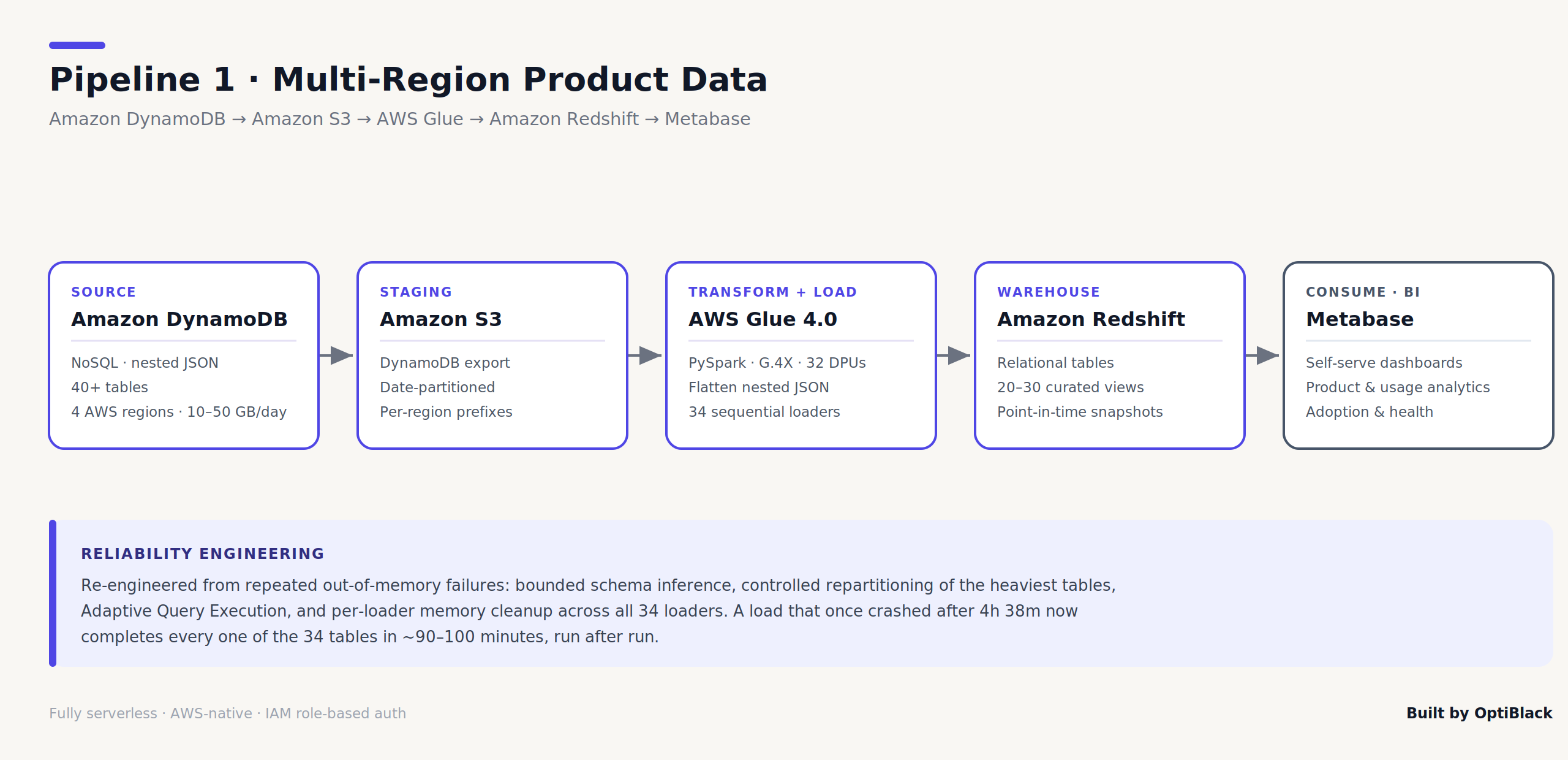Viewport: 1568px width, 760px height.
Task: Click the "WAREHOUSE" card label
Action: click(x=1049, y=292)
